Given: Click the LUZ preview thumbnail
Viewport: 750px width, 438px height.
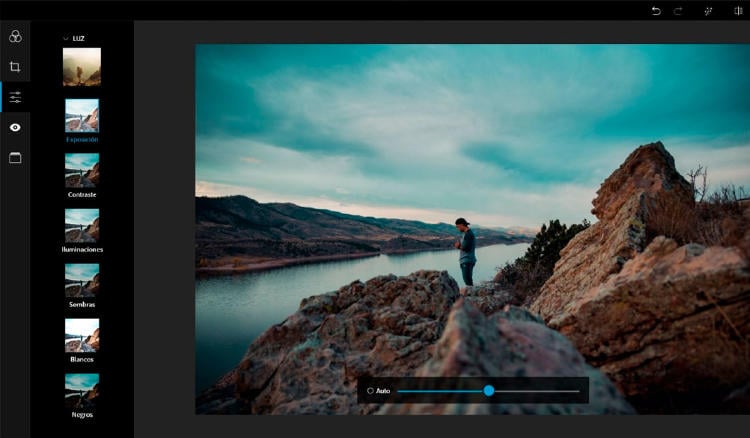Looking at the screenshot, I should pyautogui.click(x=82, y=66).
